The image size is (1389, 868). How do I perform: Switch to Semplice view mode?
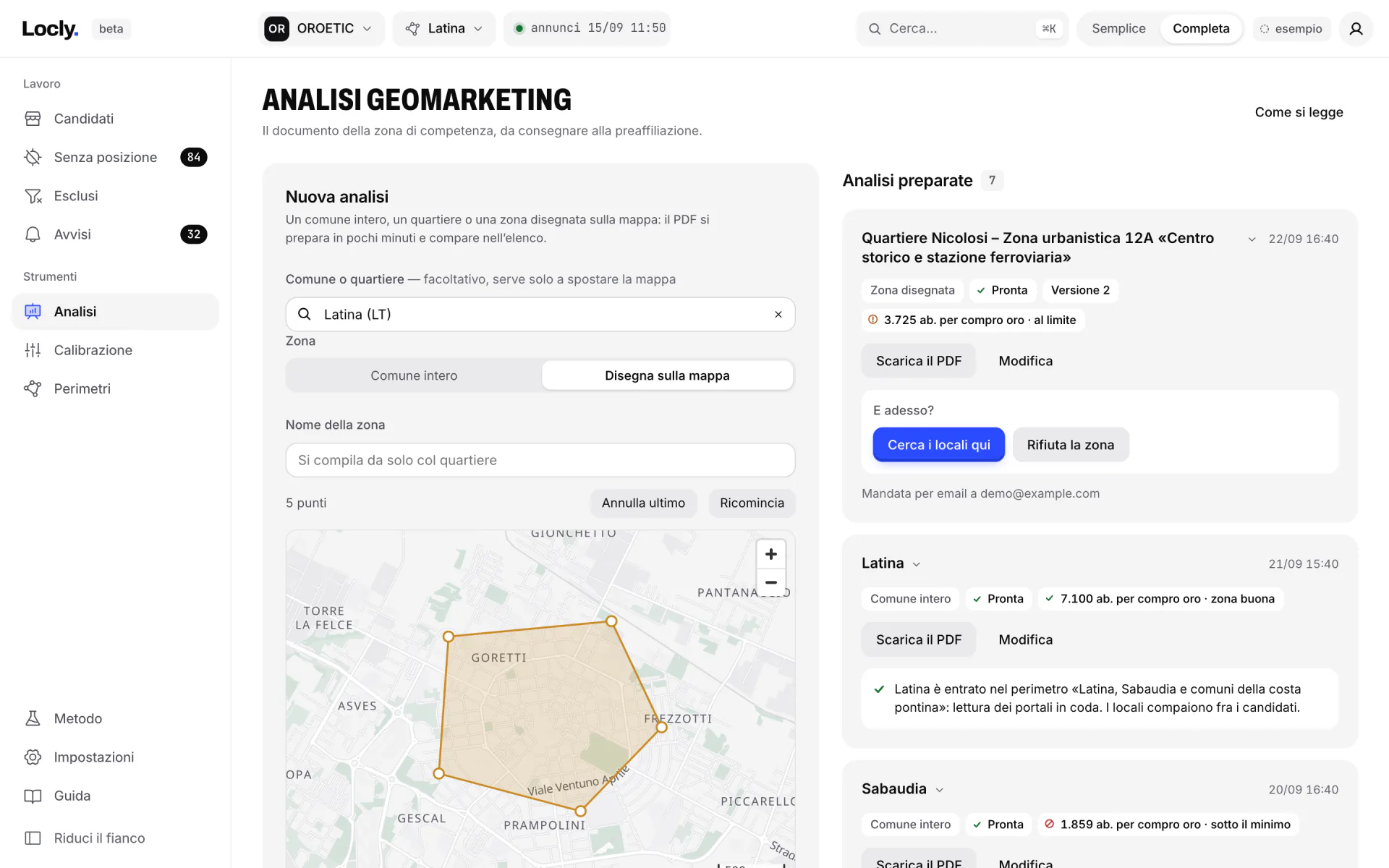pyautogui.click(x=1118, y=29)
